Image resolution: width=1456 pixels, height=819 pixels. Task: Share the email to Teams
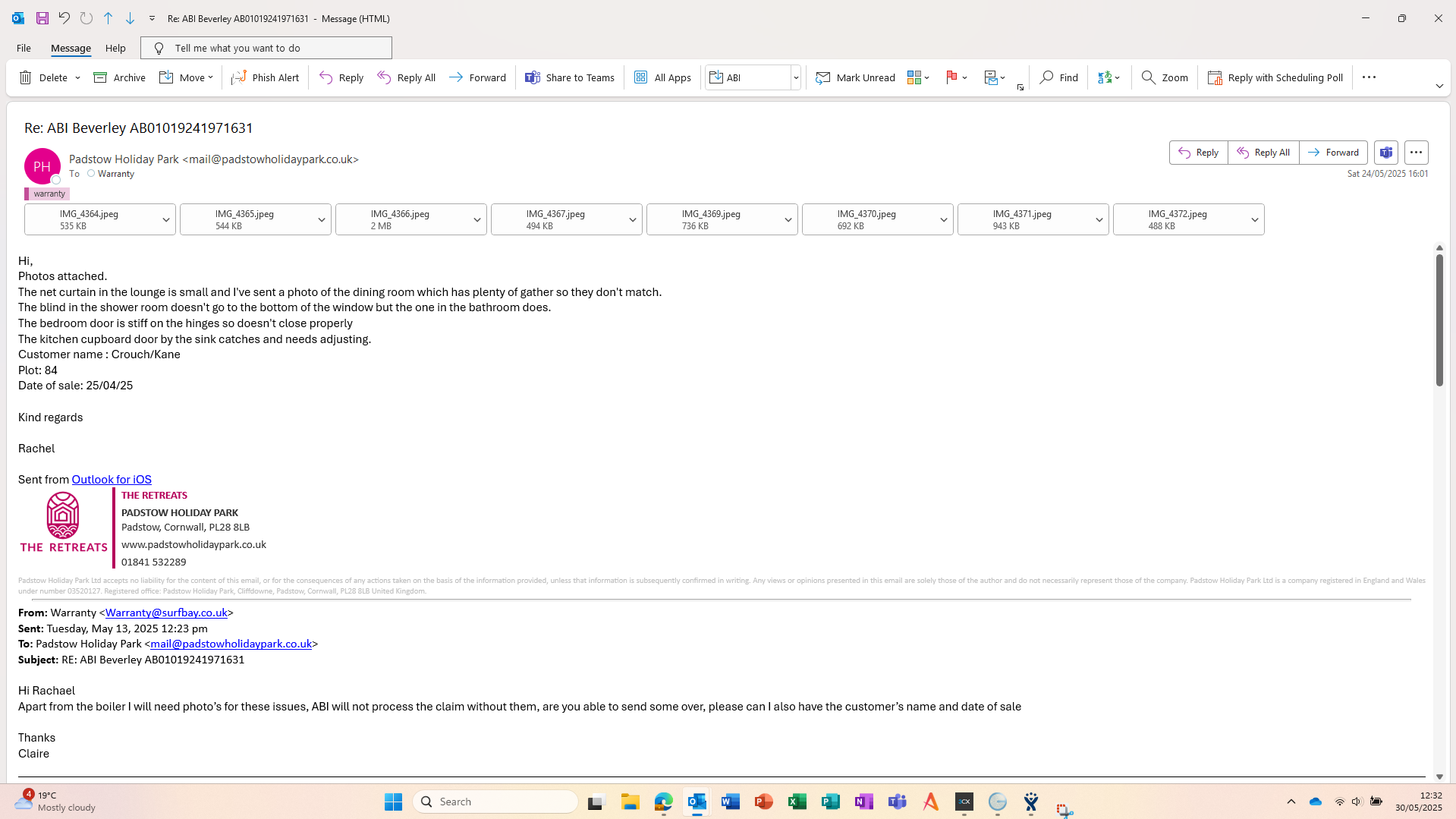click(570, 77)
